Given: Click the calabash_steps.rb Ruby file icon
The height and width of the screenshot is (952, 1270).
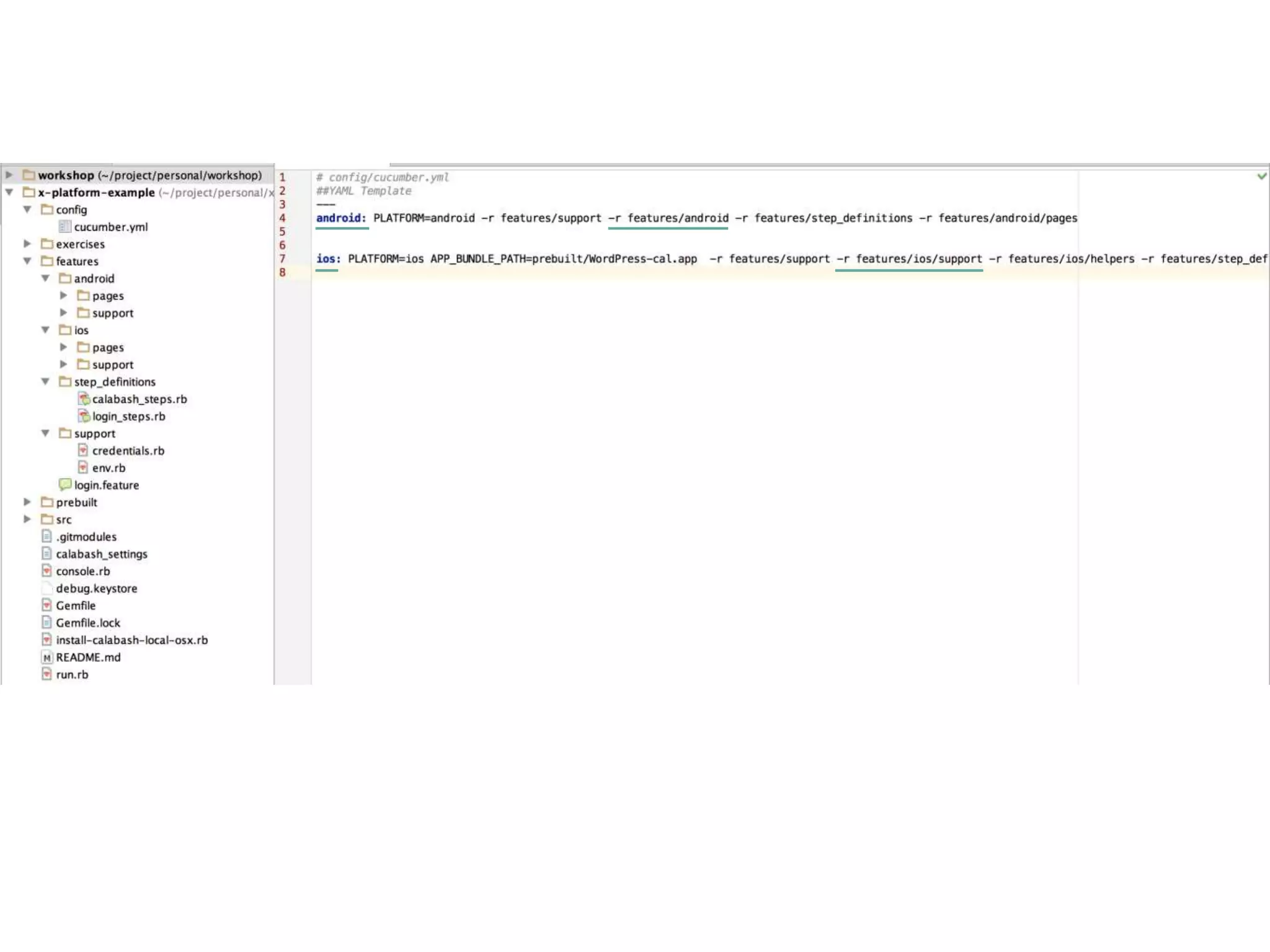Looking at the screenshot, I should [84, 399].
